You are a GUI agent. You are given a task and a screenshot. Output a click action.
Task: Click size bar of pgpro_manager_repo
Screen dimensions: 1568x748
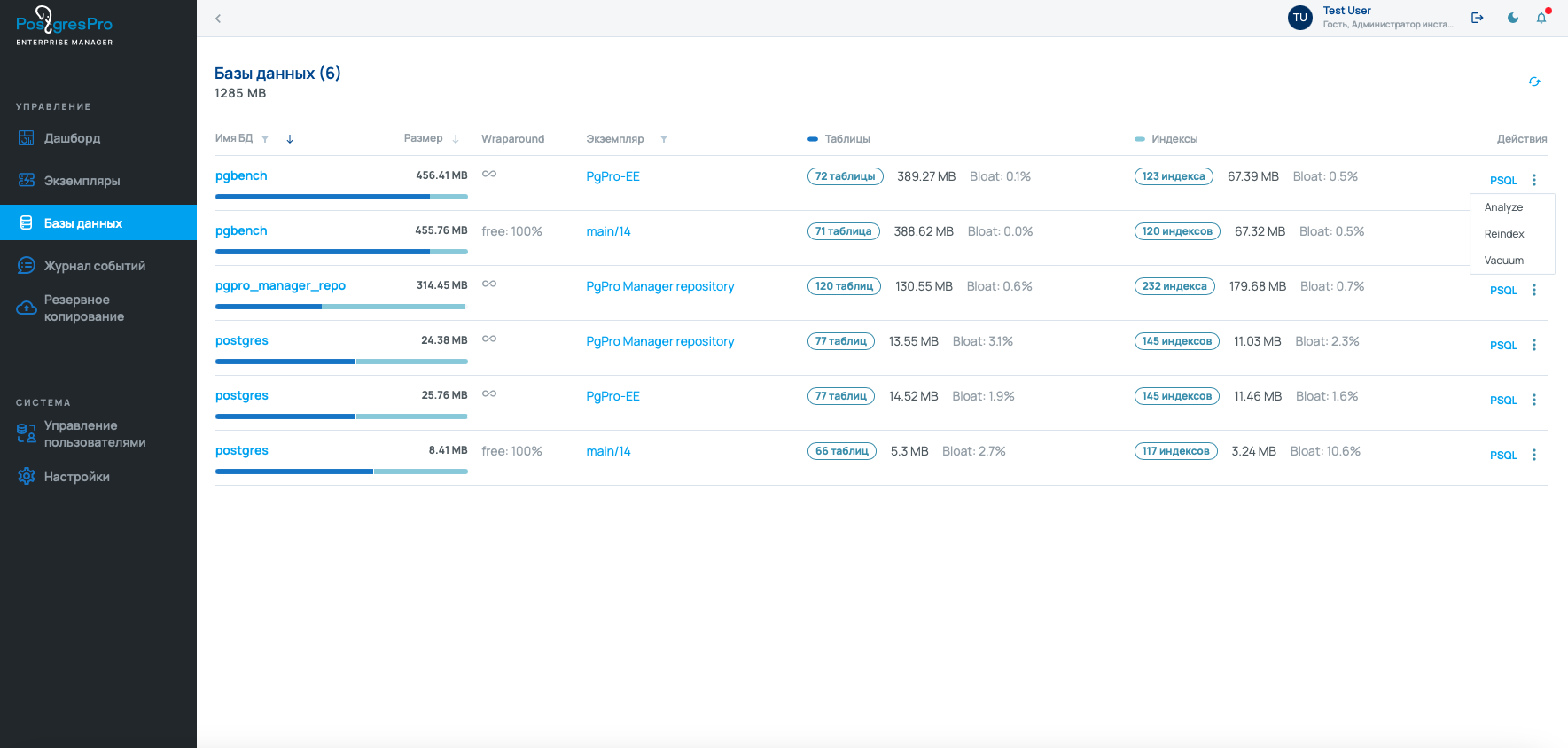[340, 307]
